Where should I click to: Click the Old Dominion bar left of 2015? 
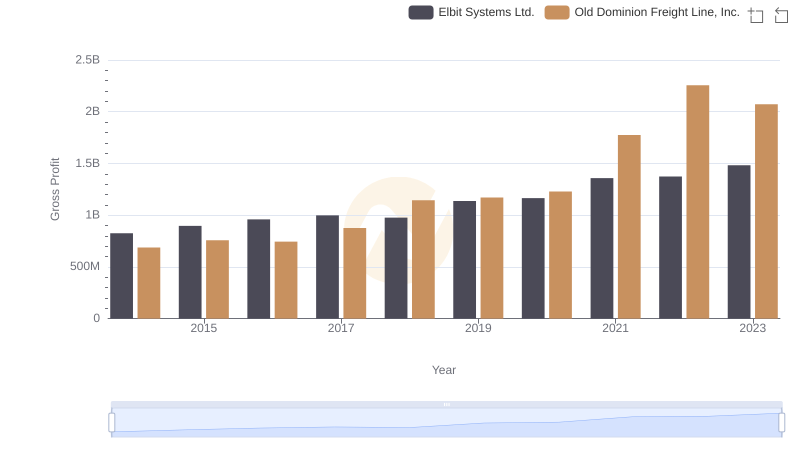(149, 283)
